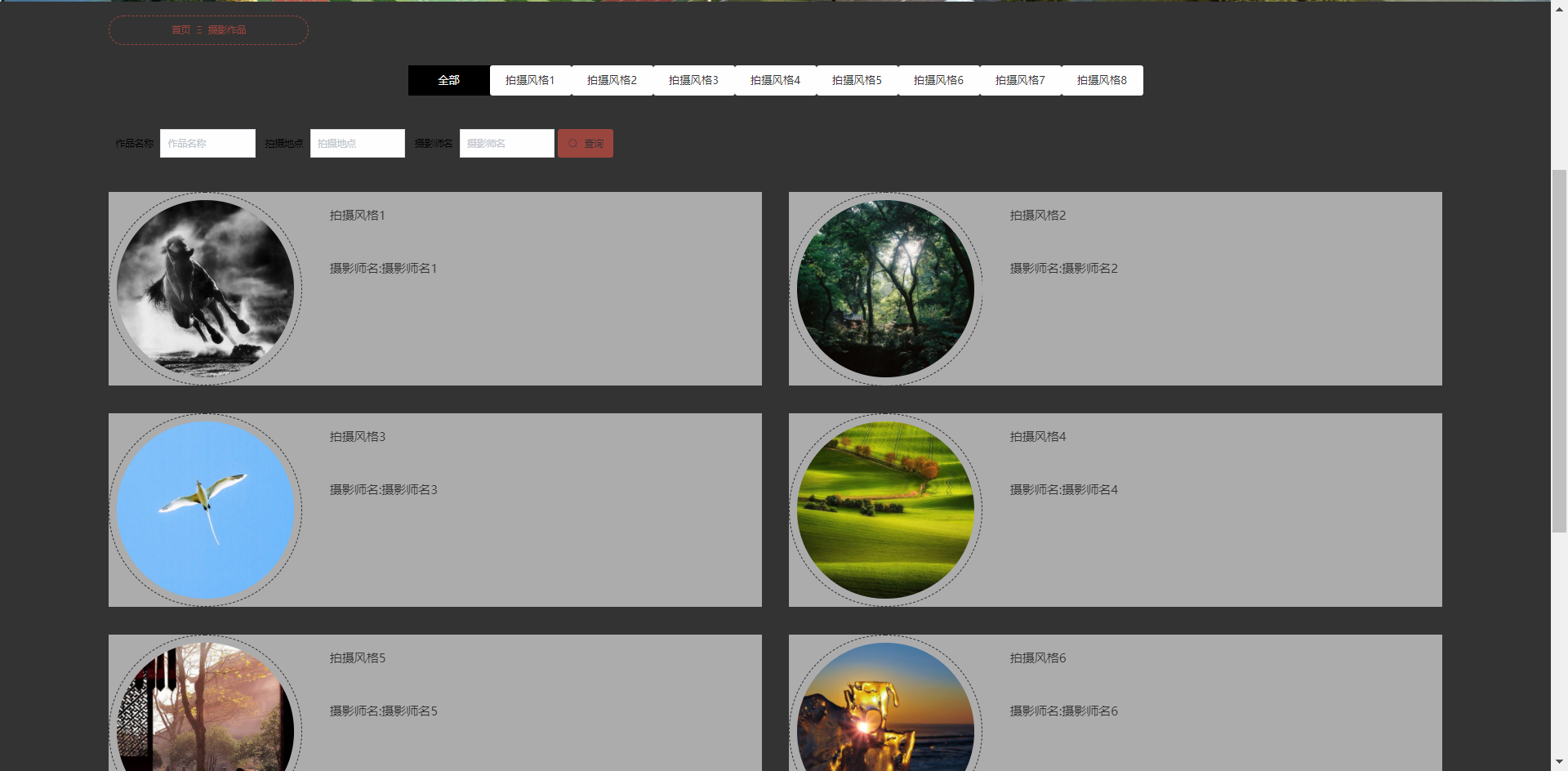
Task: Click the page vertical scrollbar thumb
Action: coord(1559,351)
